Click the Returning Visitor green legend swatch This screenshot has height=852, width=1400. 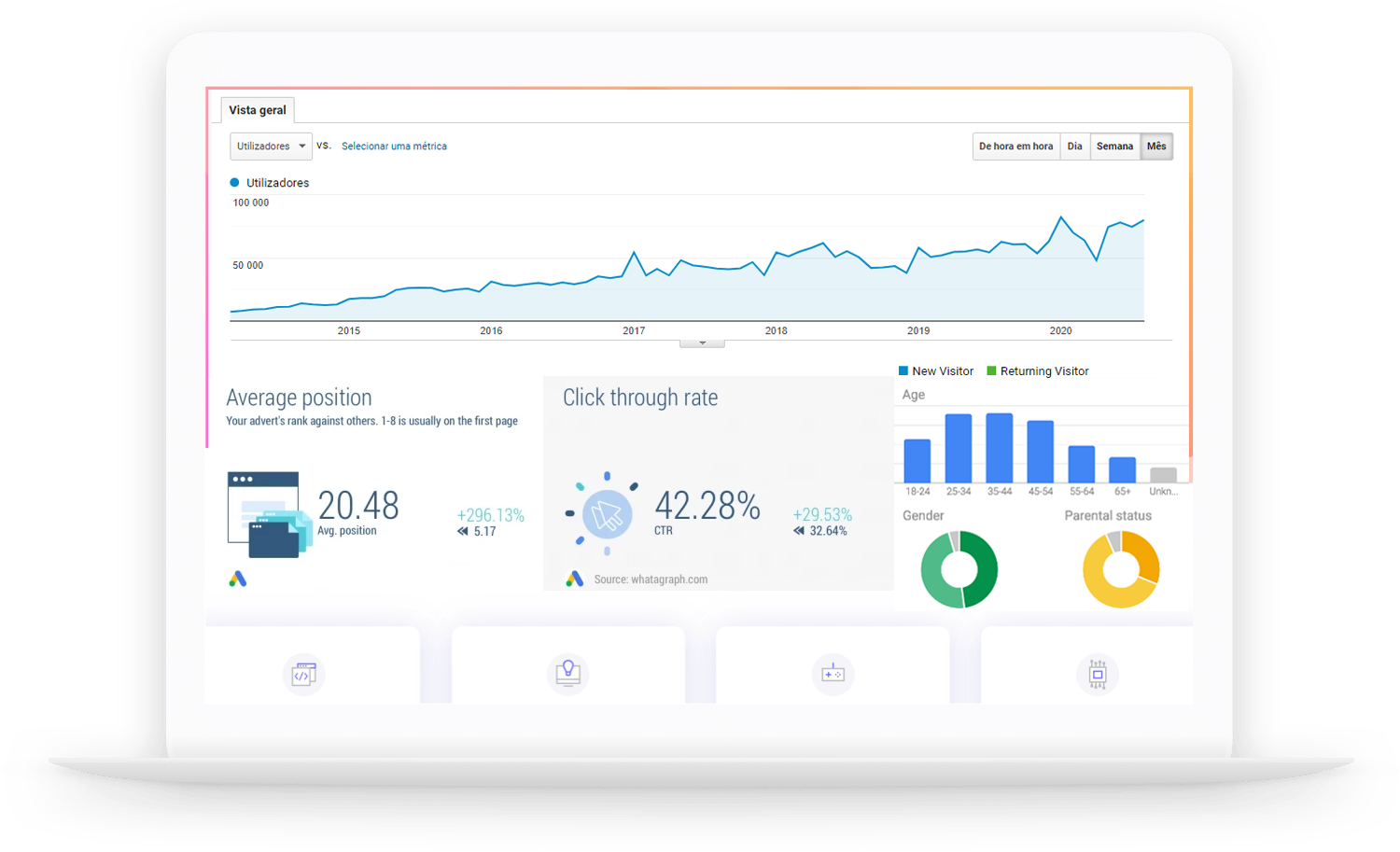[x=991, y=371]
